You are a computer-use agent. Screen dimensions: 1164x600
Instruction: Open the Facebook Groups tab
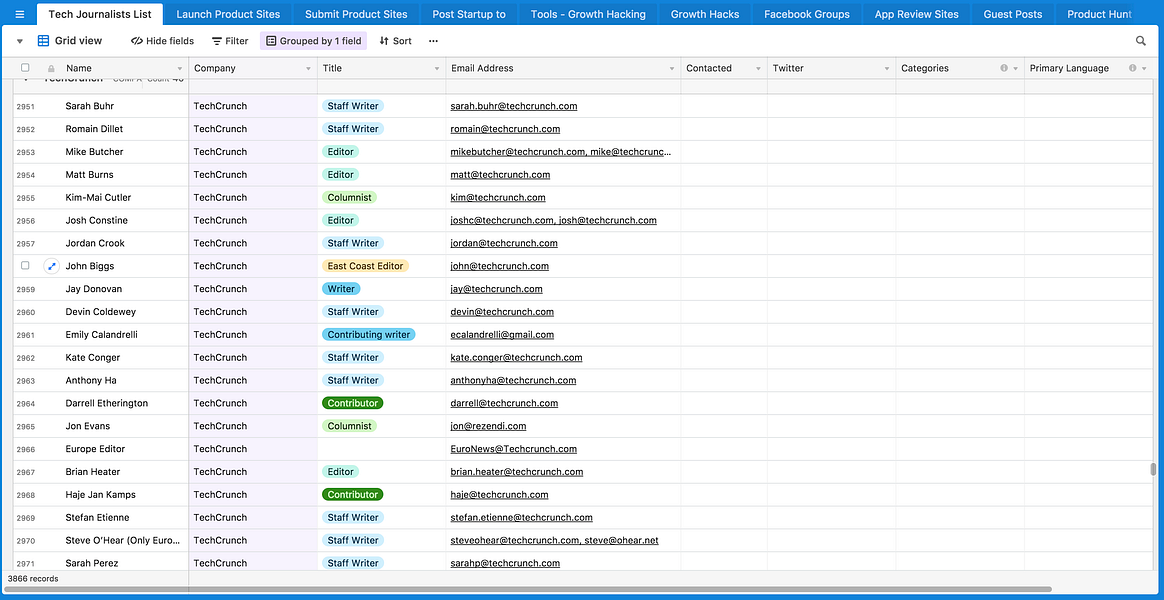tap(806, 14)
